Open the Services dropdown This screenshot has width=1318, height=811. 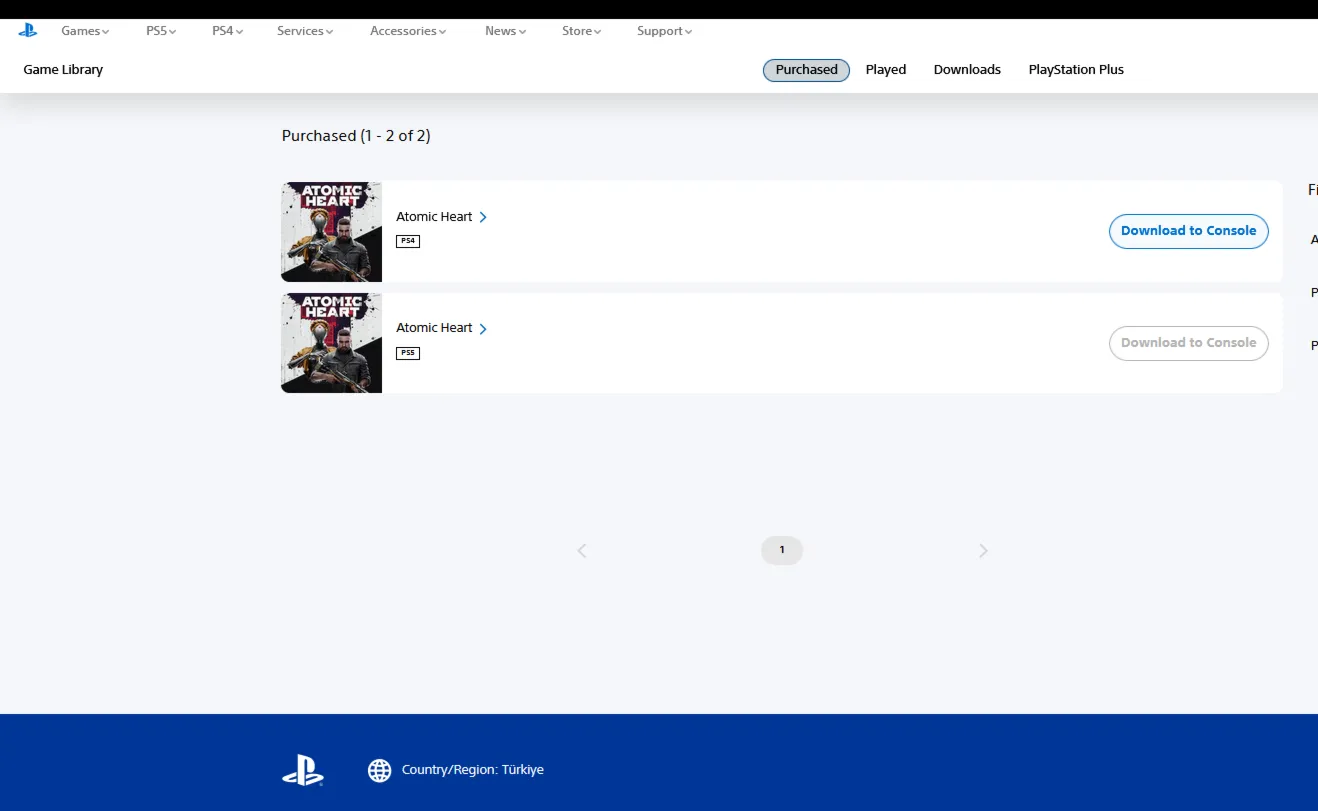tap(305, 31)
